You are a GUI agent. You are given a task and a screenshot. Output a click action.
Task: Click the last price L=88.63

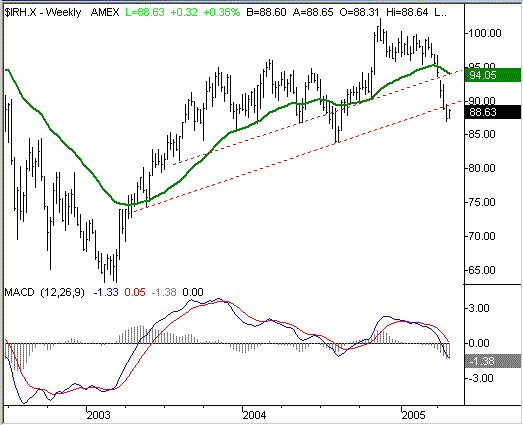point(145,13)
